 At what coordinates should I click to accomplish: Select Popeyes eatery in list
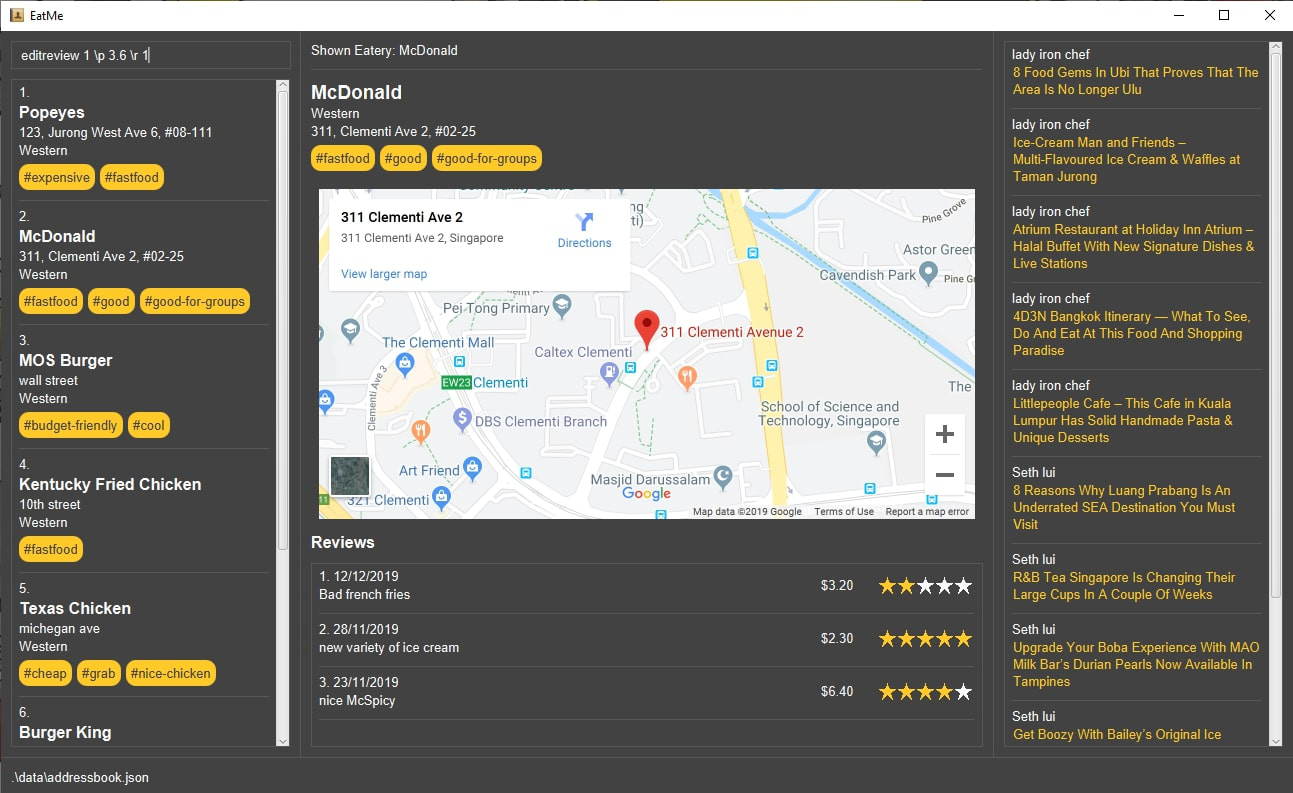(144, 139)
